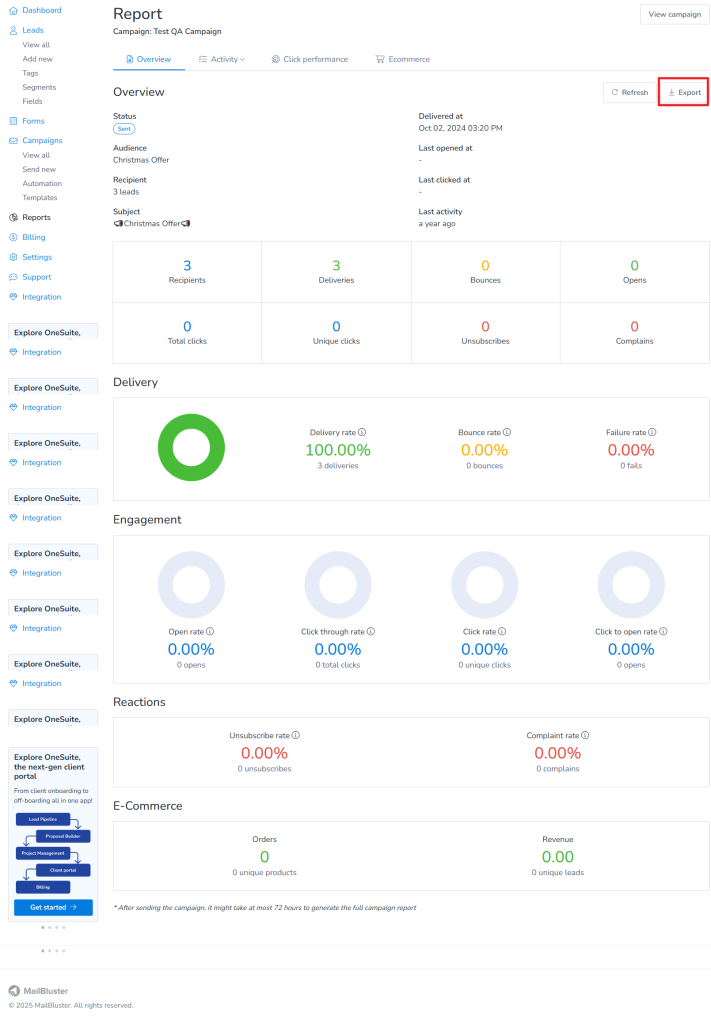Click the info icon beside Open rate
This screenshot has height=1024, width=711.
point(211,632)
